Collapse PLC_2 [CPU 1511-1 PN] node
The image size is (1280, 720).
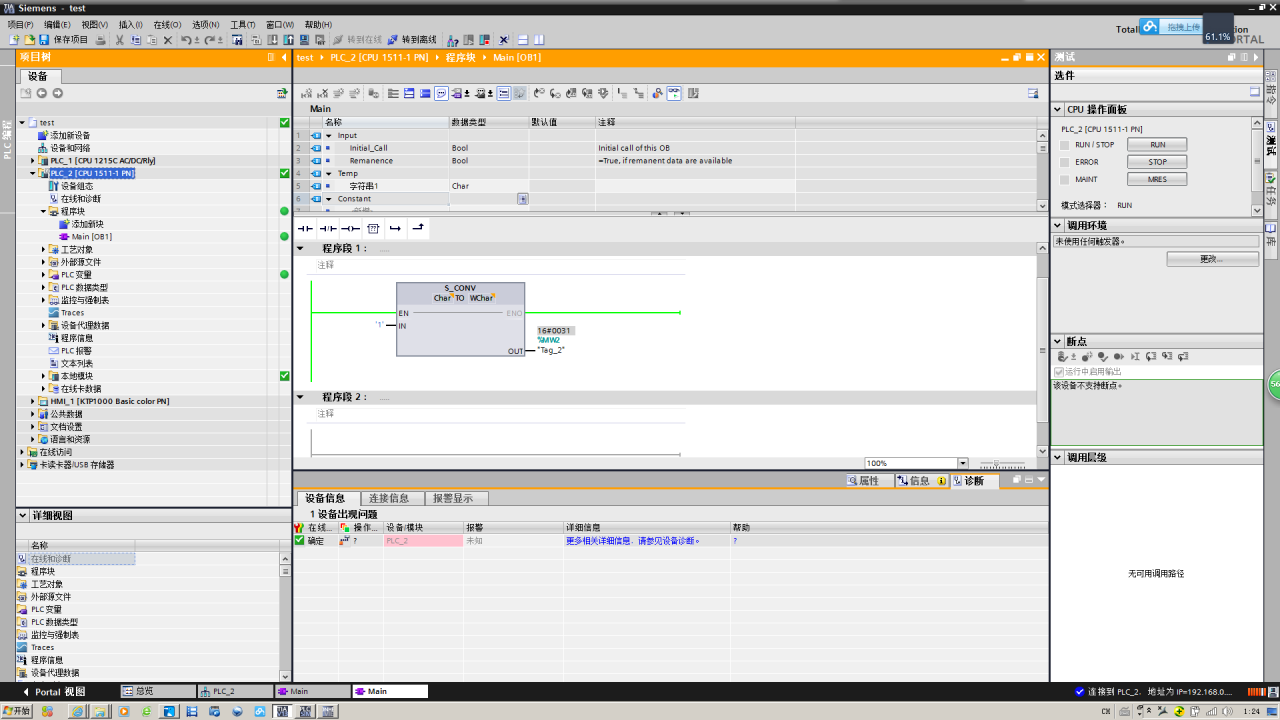tap(33, 173)
